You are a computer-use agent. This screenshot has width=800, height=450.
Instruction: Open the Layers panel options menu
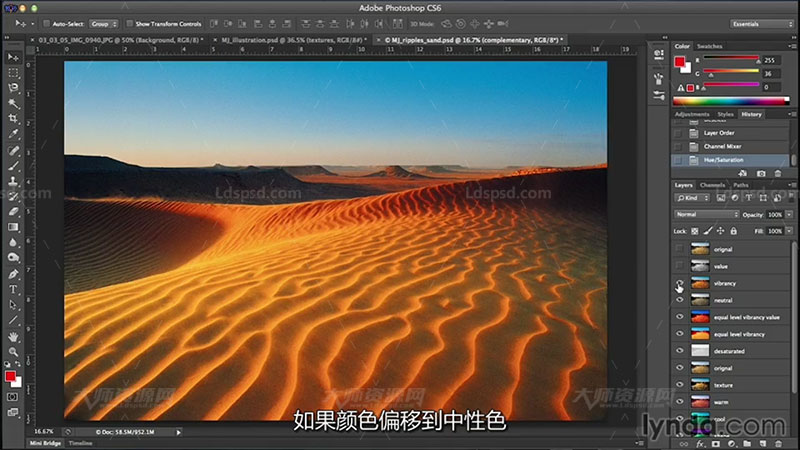(791, 185)
